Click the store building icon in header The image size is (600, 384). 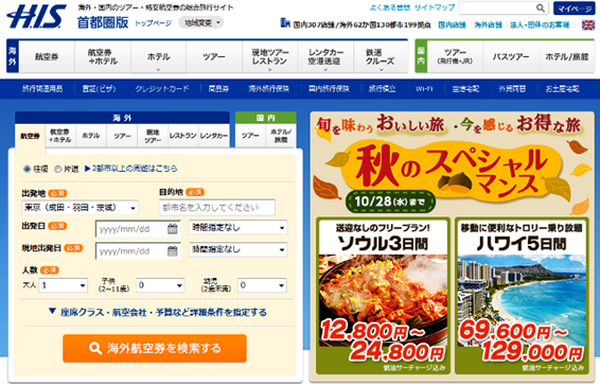(285, 23)
